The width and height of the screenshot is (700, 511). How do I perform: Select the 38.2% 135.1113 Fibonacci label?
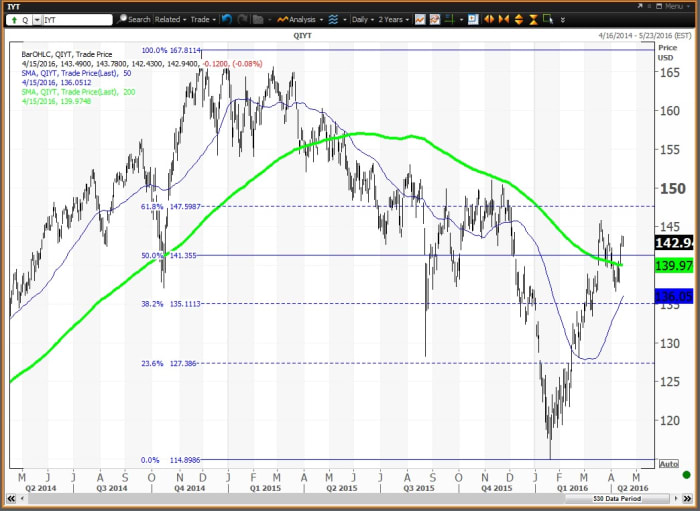click(171, 304)
